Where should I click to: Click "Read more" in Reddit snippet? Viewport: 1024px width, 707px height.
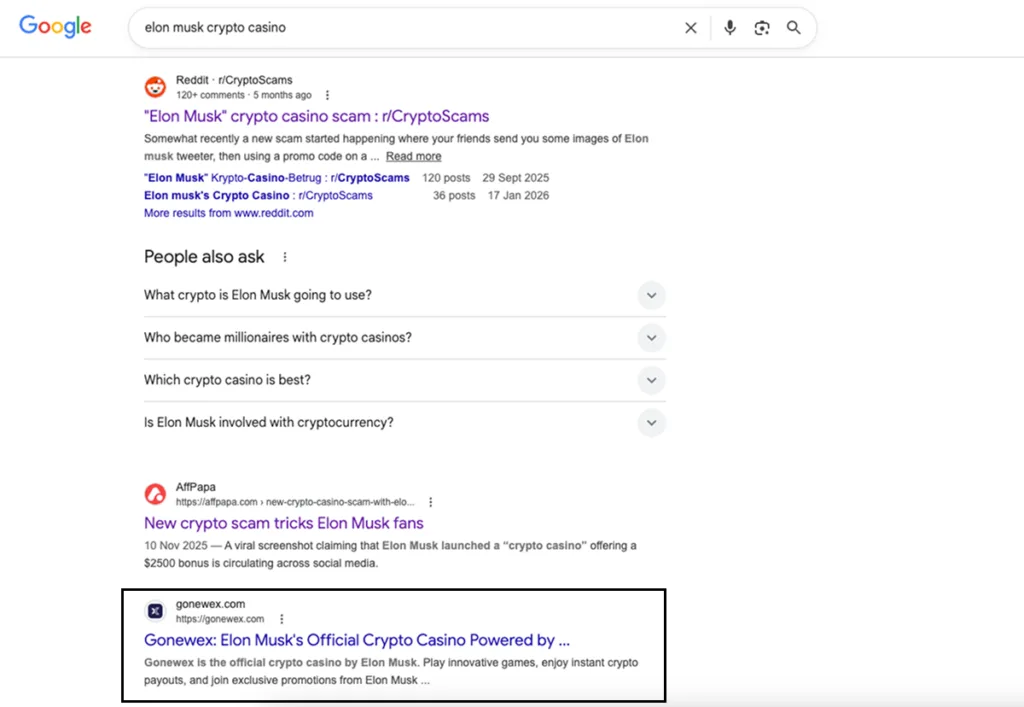point(413,156)
